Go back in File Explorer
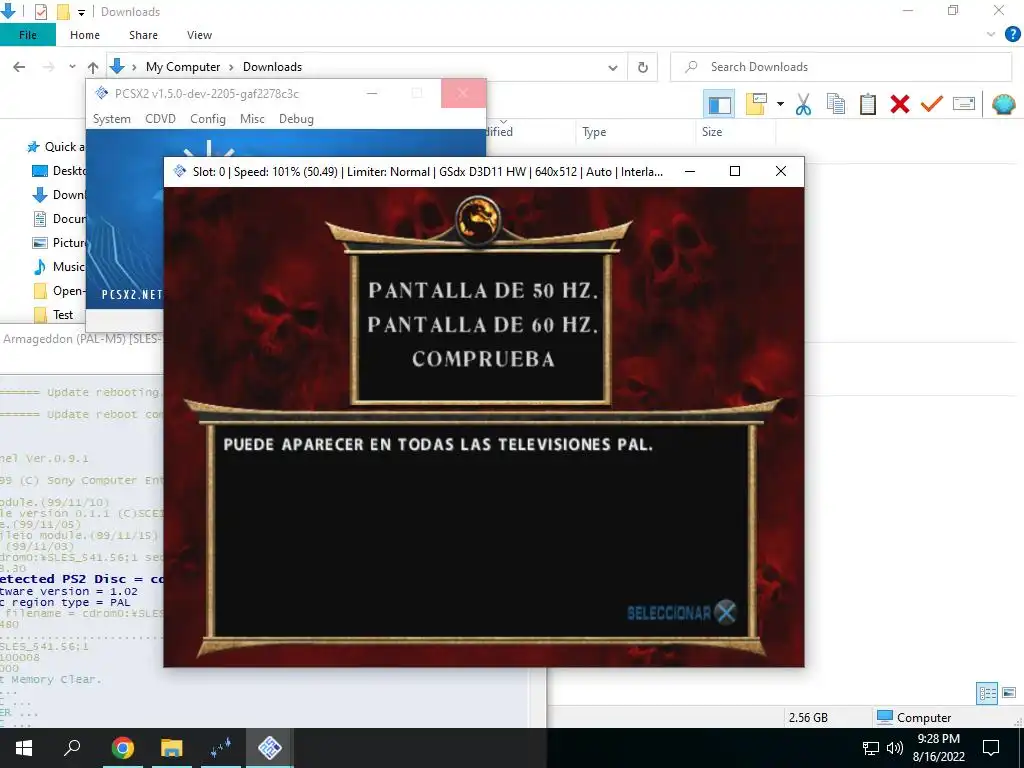 coord(19,67)
